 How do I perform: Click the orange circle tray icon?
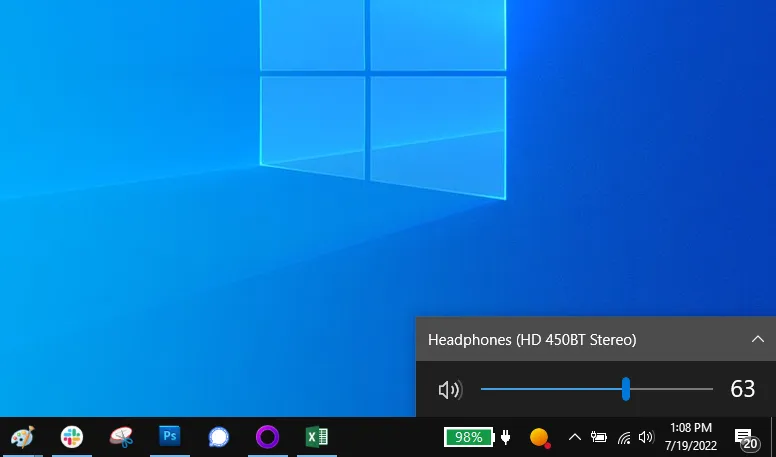coord(539,437)
